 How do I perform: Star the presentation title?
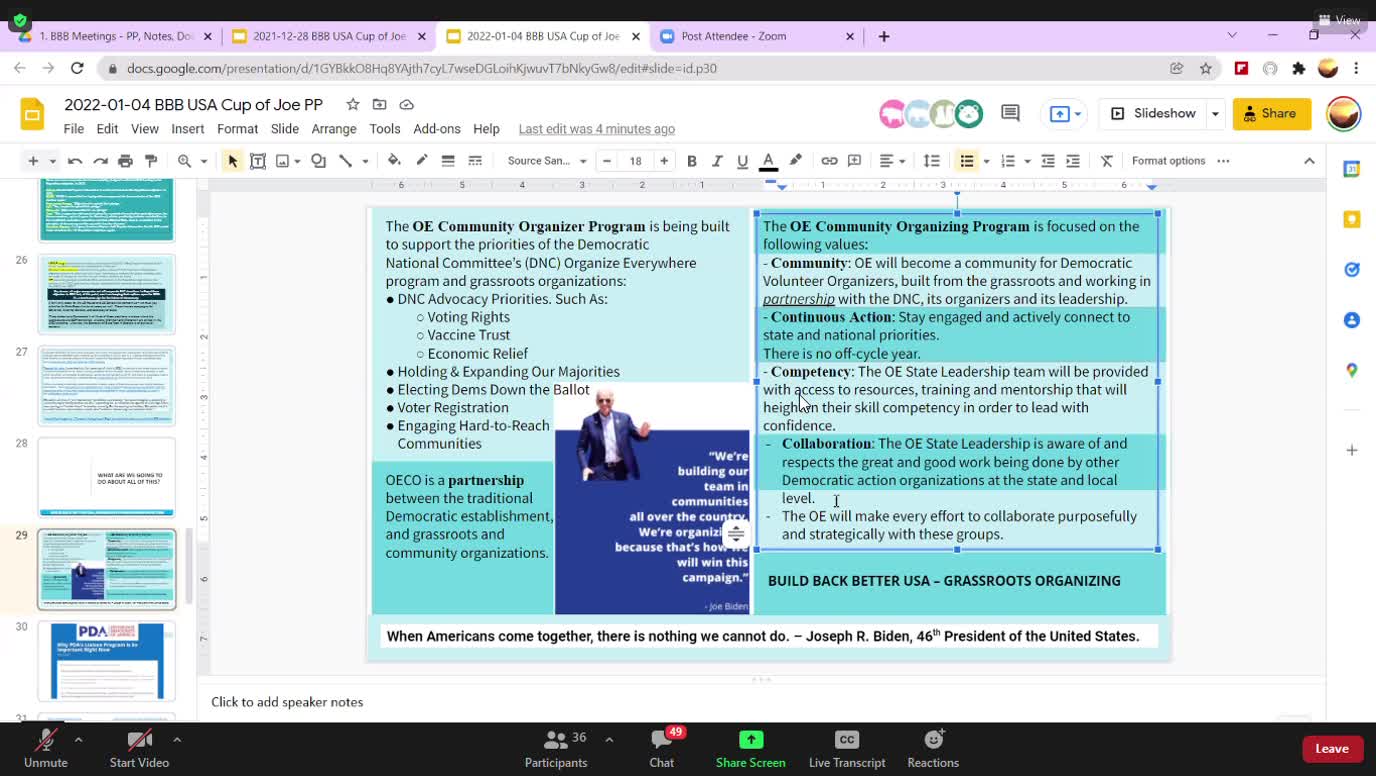[x=353, y=104]
